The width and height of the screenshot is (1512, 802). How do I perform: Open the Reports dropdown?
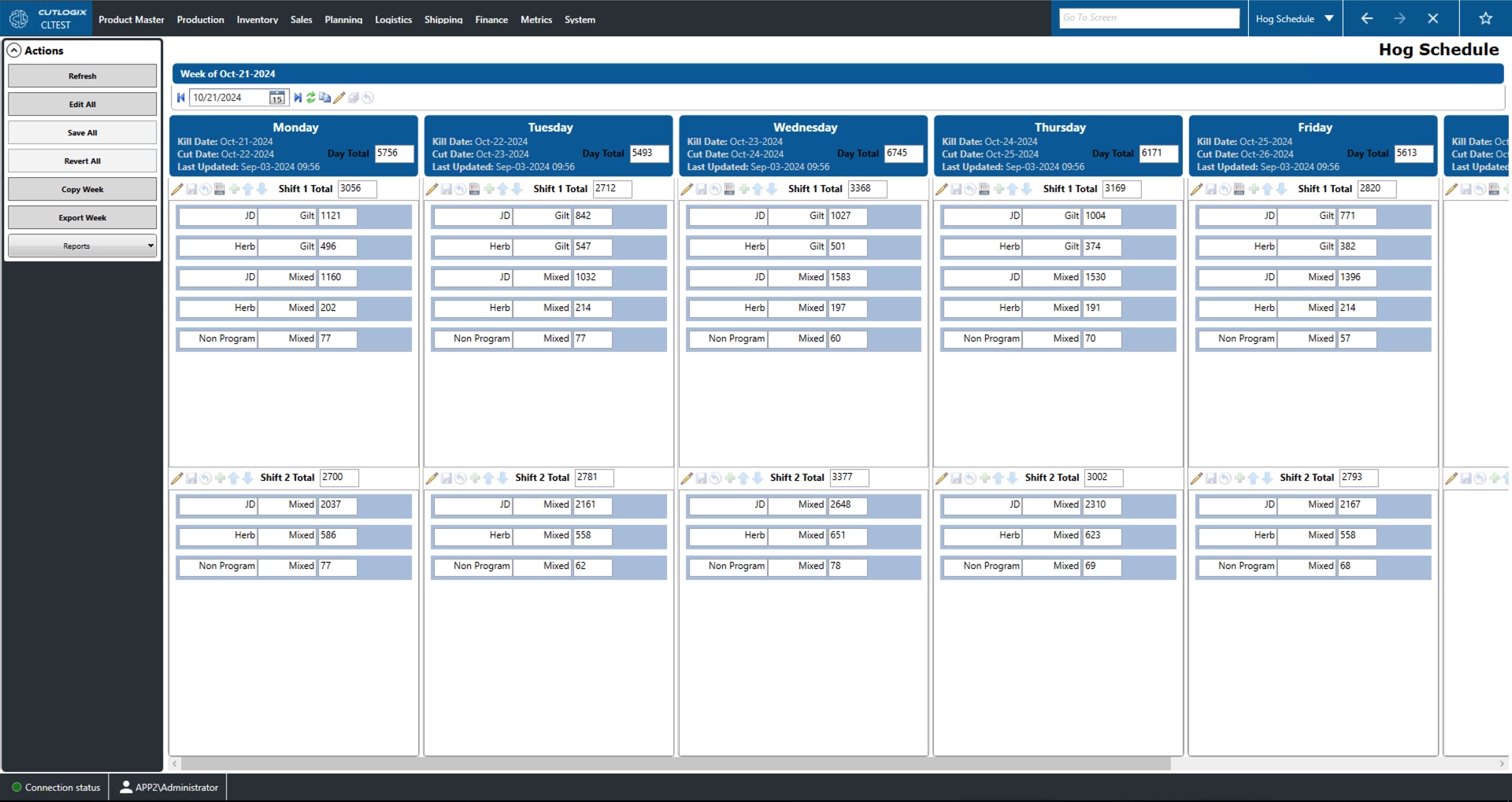pyautogui.click(x=82, y=246)
